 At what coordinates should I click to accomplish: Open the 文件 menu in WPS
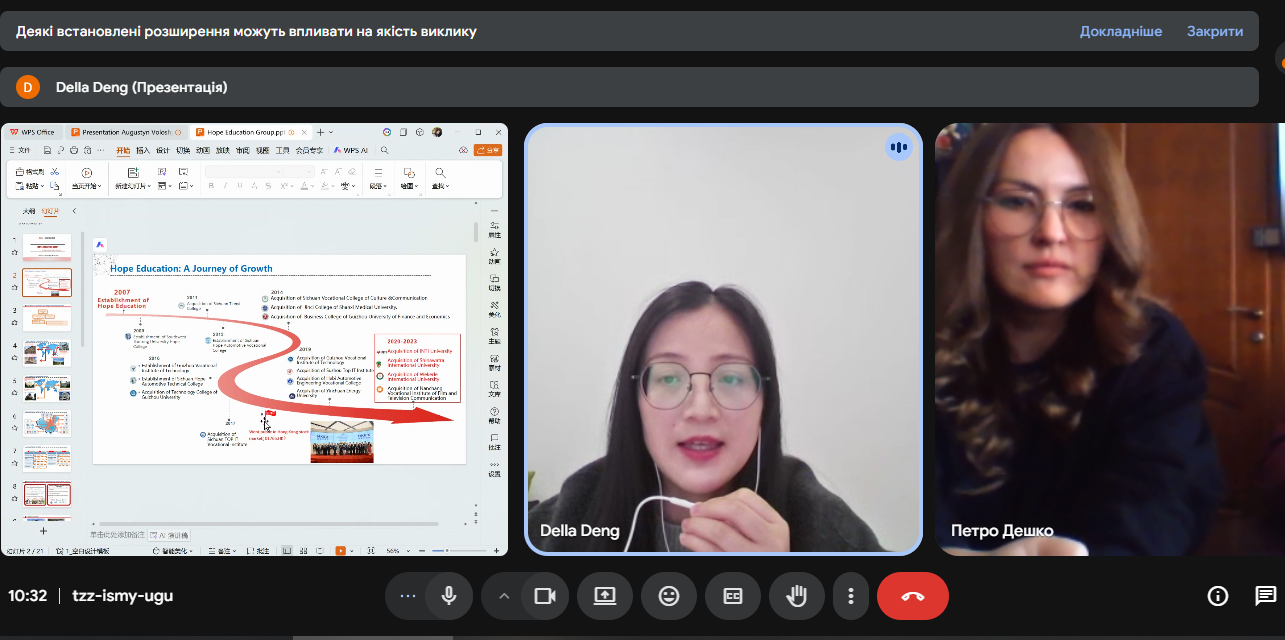click(x=20, y=150)
